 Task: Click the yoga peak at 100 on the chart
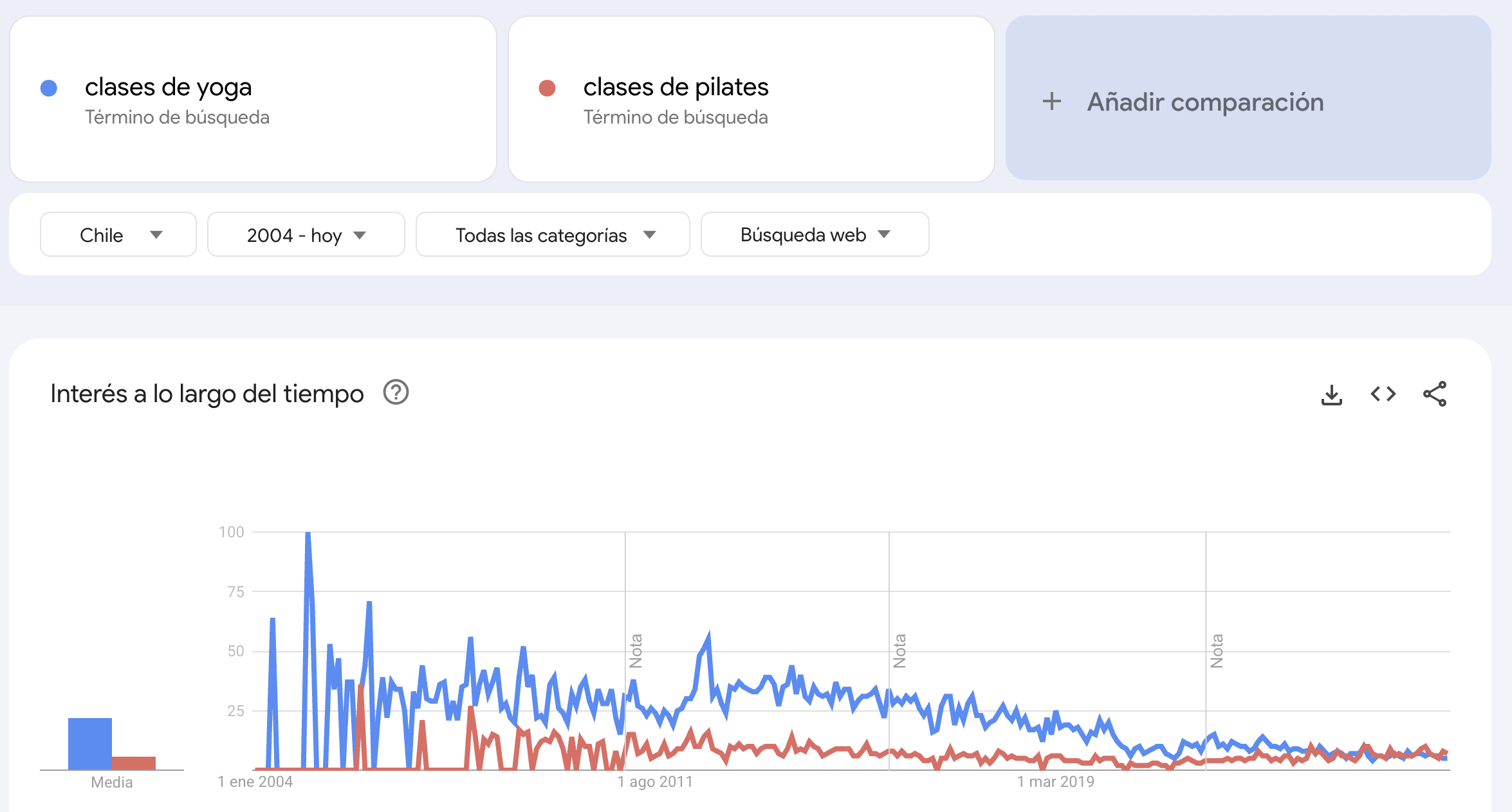pyautogui.click(x=308, y=533)
